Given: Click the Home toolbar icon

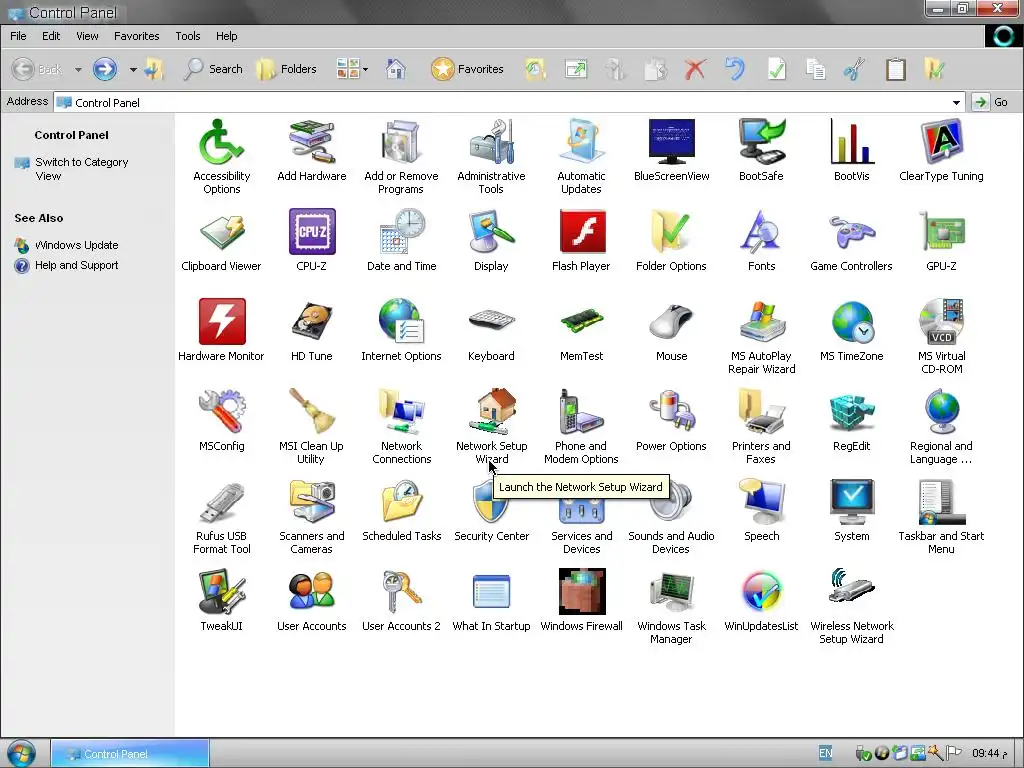Looking at the screenshot, I should click(x=396, y=69).
